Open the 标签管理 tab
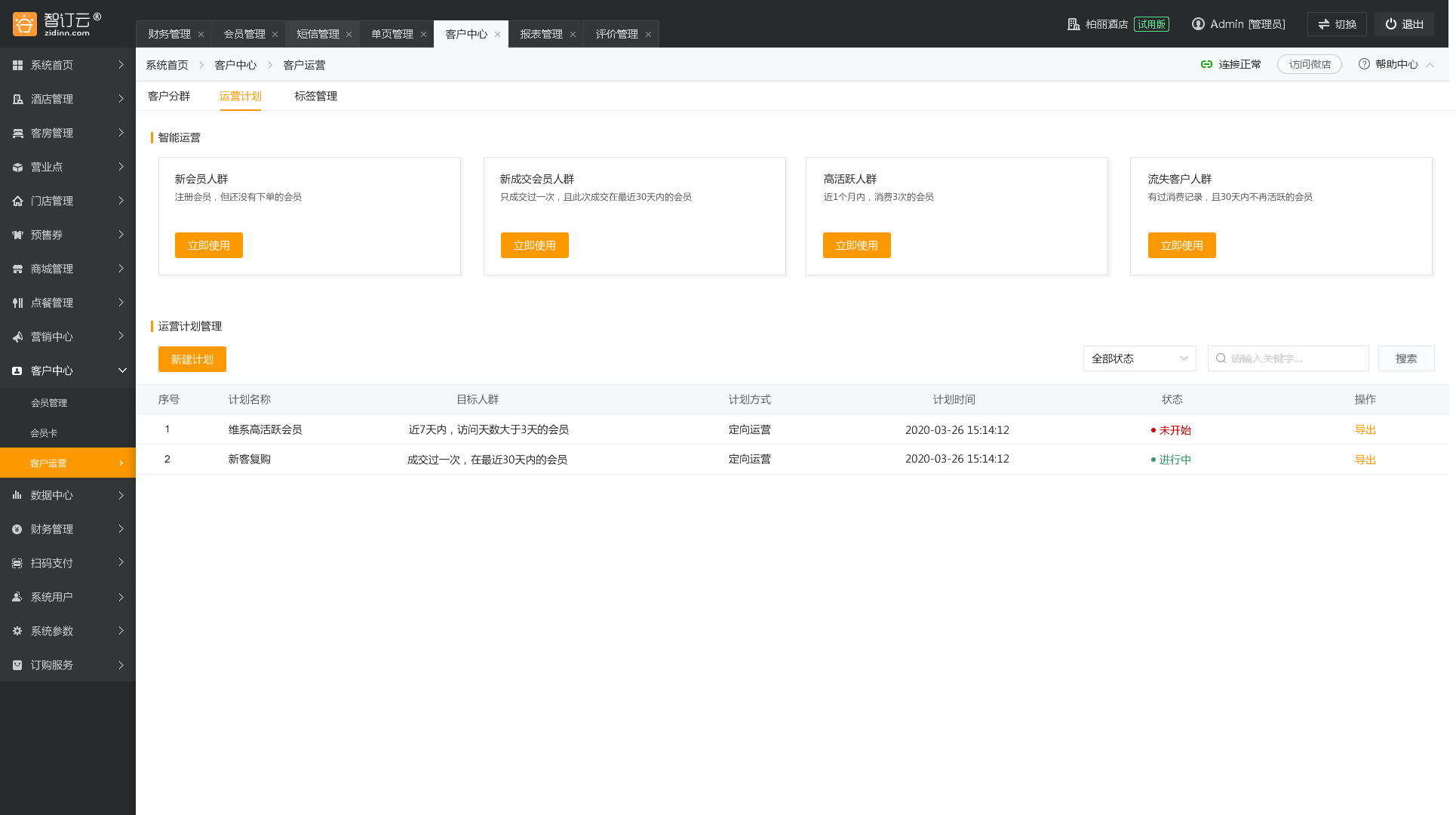Screen dimensions: 1456x815 coord(315,96)
